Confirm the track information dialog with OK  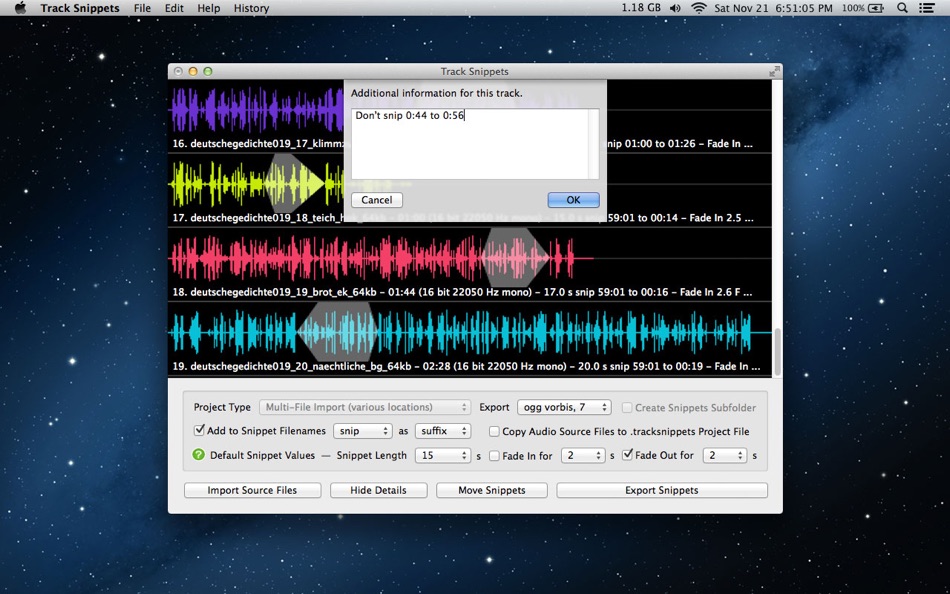coord(572,200)
